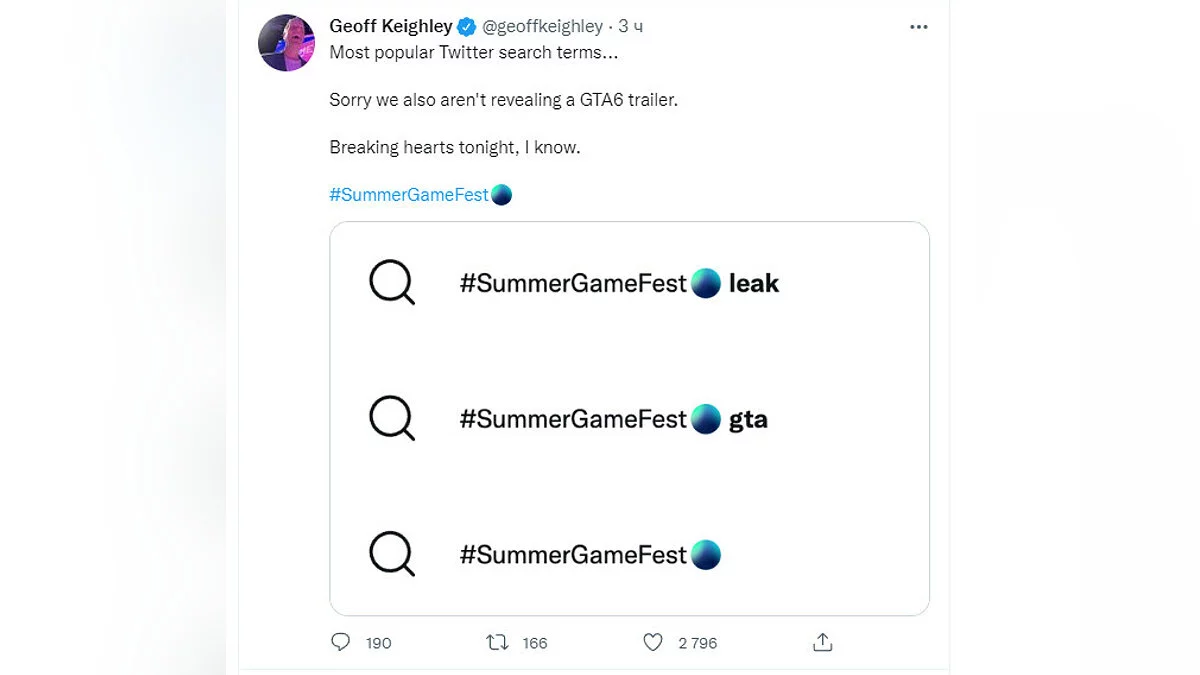
Task: Like the tweet with heart icon
Action: coord(653,642)
